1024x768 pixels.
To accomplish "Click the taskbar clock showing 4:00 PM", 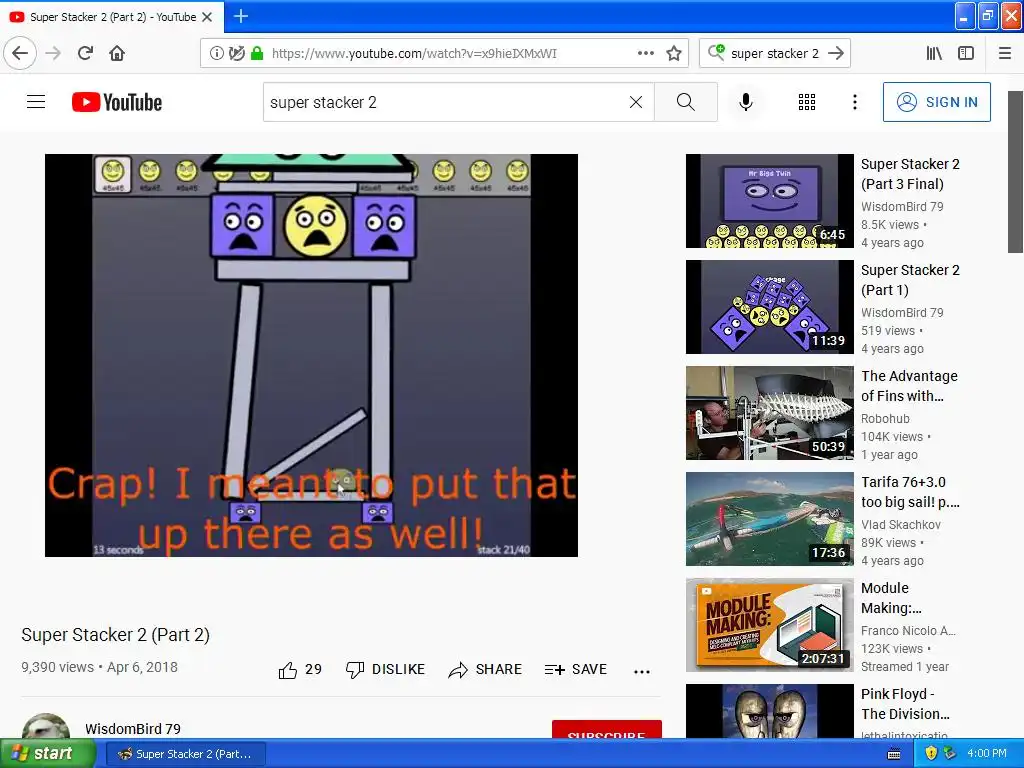I will [987, 754].
